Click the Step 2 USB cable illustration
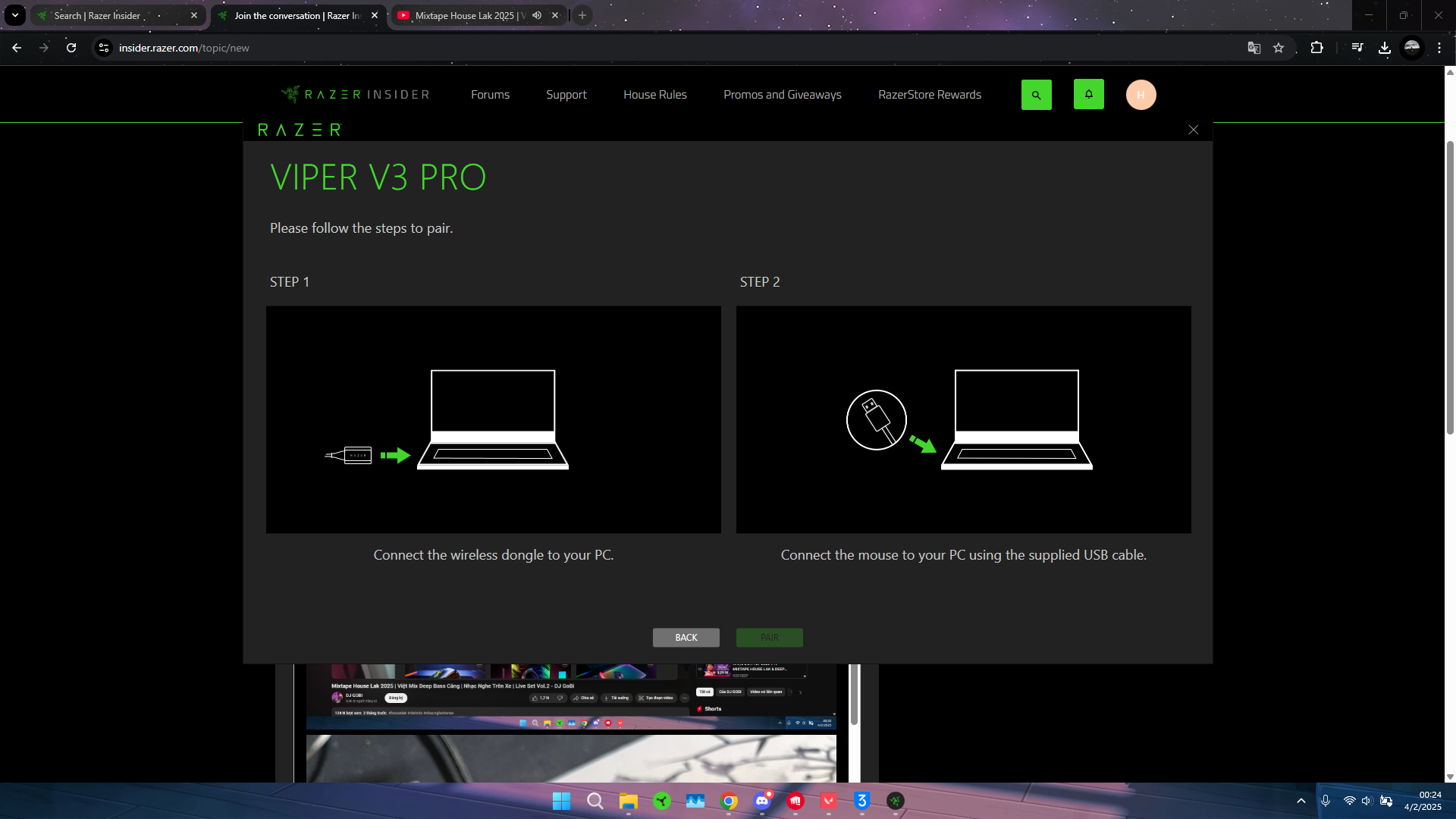1456x819 pixels. [x=964, y=419]
